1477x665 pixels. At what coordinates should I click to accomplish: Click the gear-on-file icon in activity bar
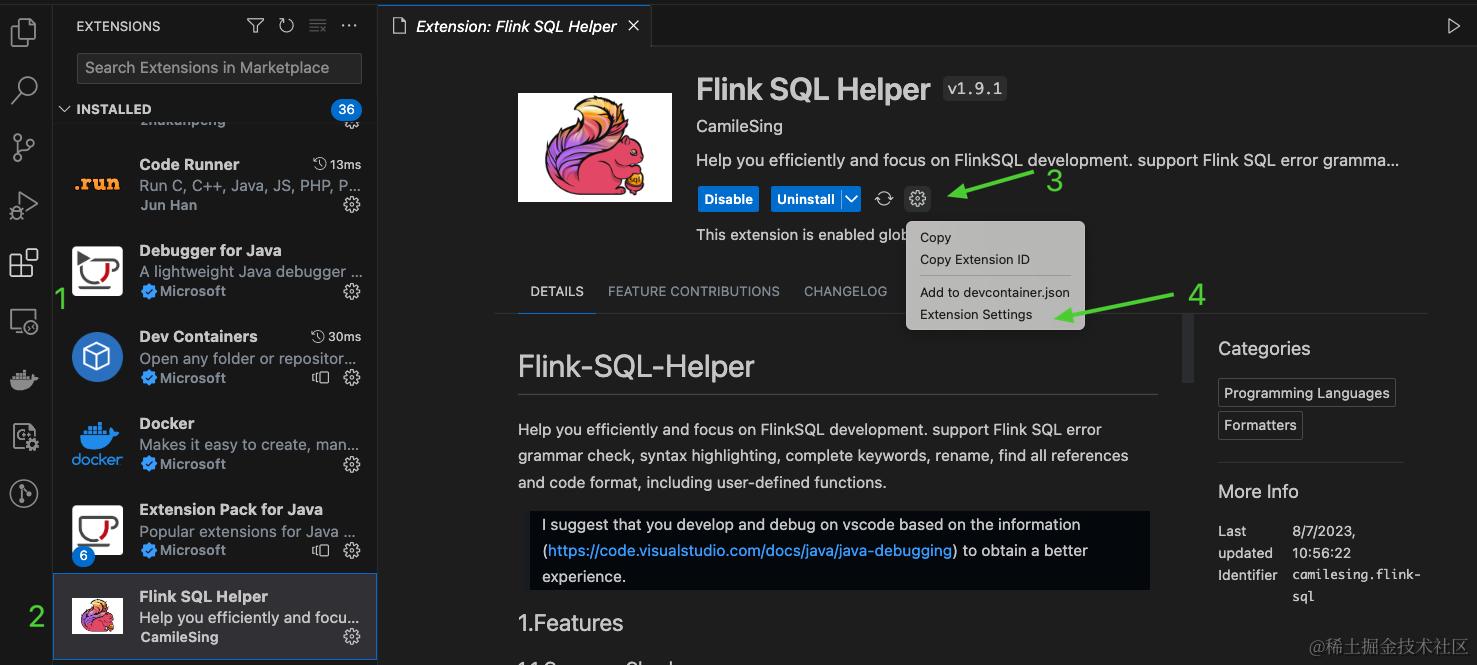(23, 436)
